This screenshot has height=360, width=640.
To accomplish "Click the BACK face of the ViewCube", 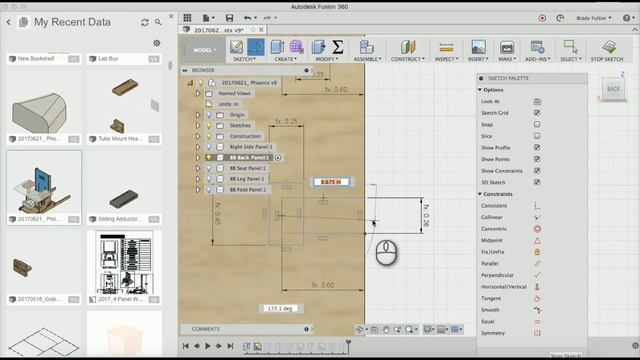I will 613,89.
